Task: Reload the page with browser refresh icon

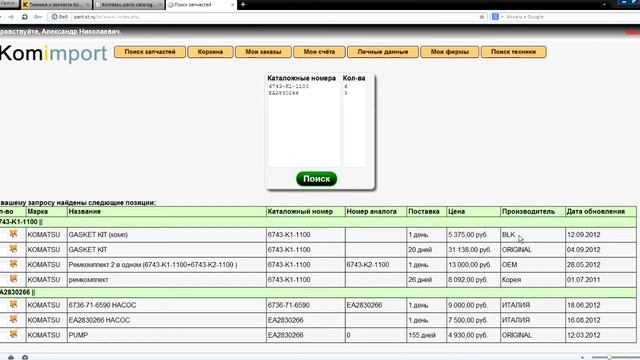Action: 24,17
